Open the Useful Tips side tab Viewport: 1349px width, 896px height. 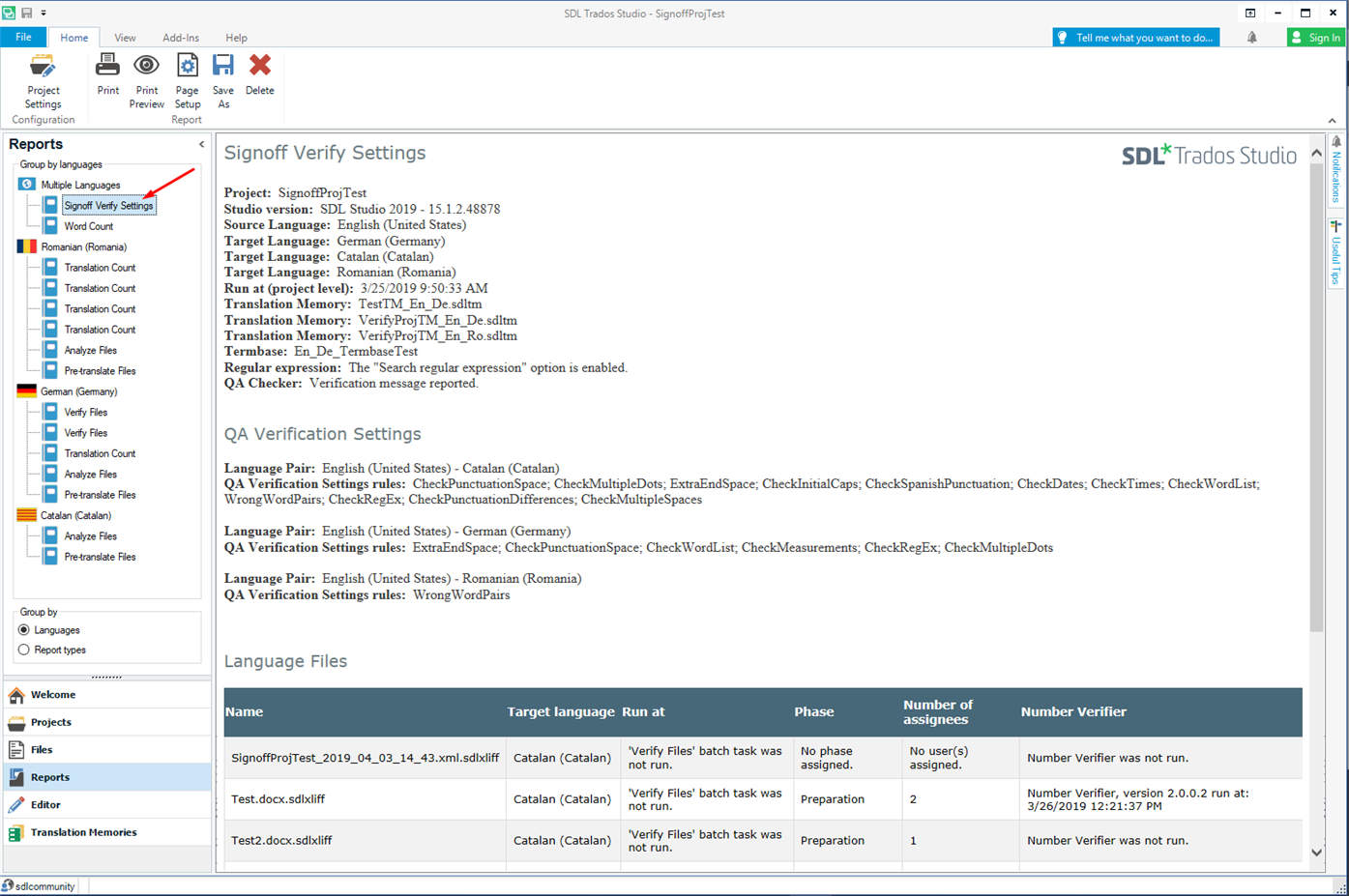tap(1336, 253)
